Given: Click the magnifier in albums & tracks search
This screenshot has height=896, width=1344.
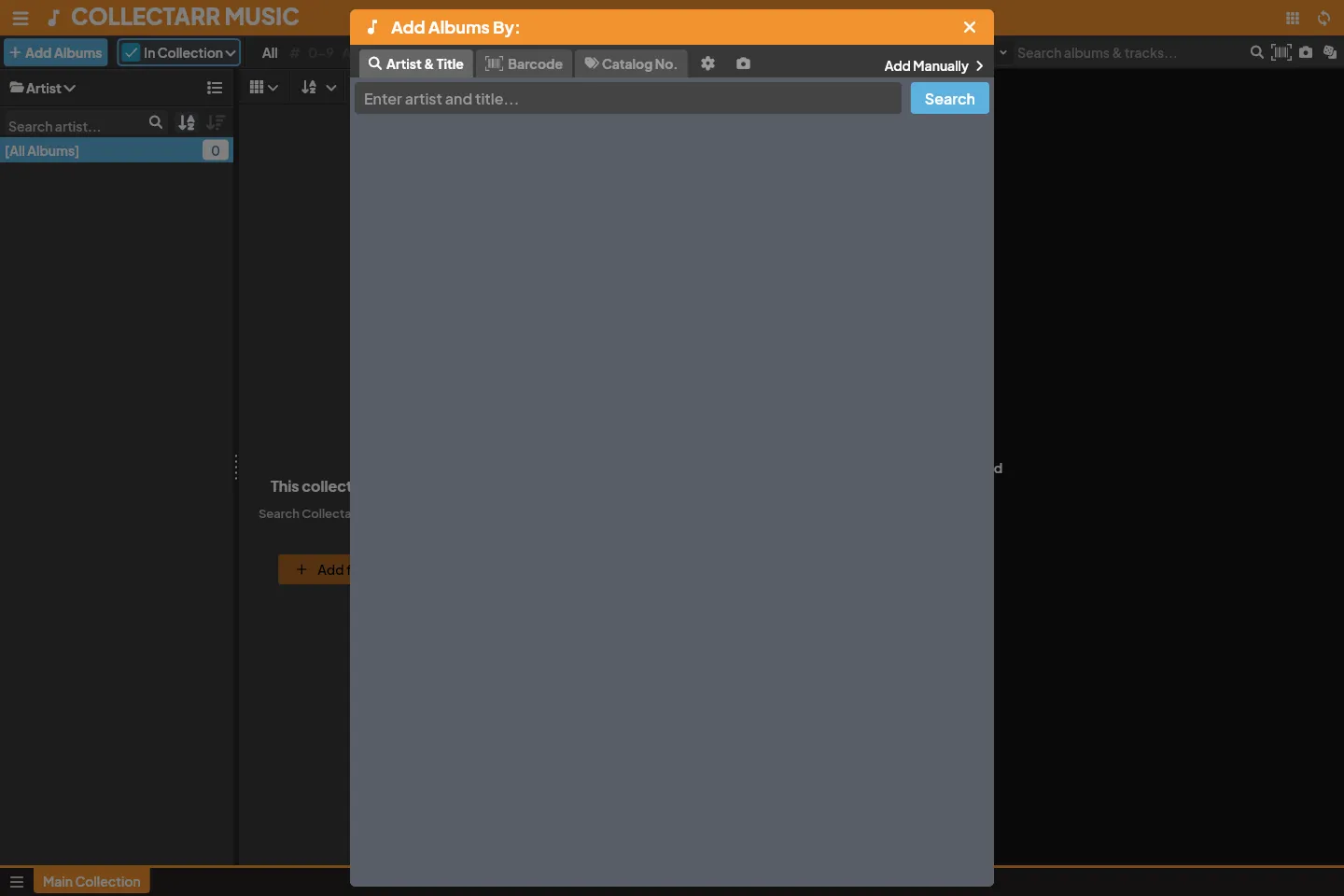Looking at the screenshot, I should pos(1257,52).
